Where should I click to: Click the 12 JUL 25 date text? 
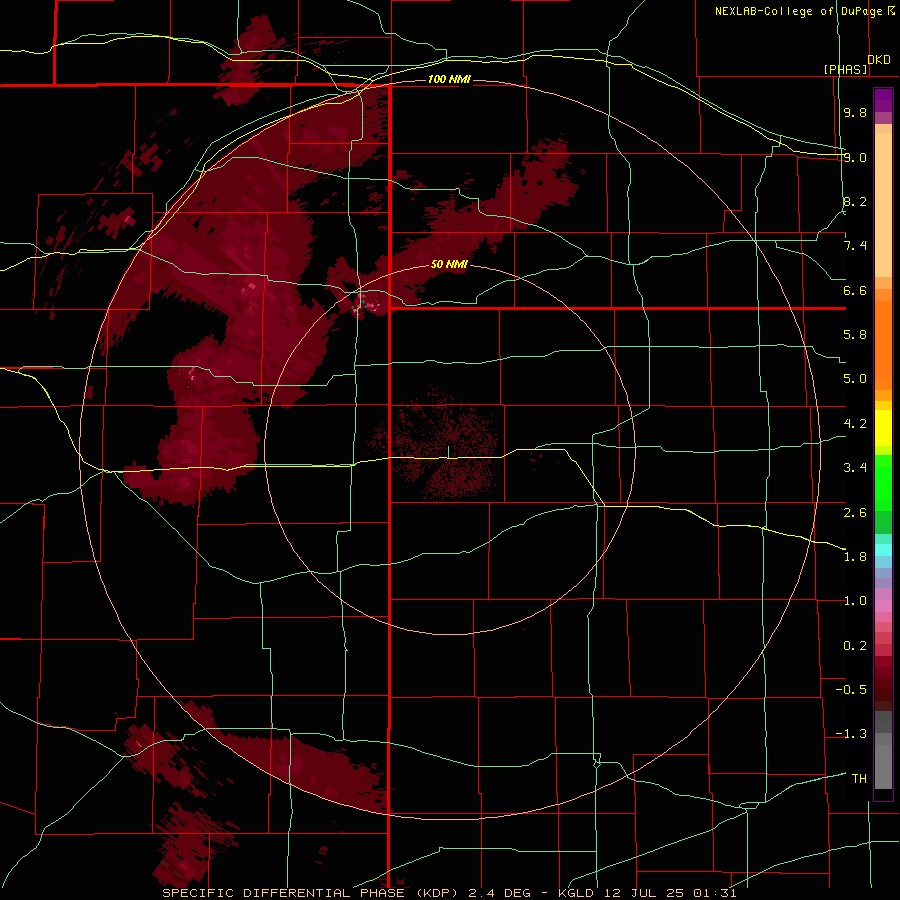(x=643, y=893)
